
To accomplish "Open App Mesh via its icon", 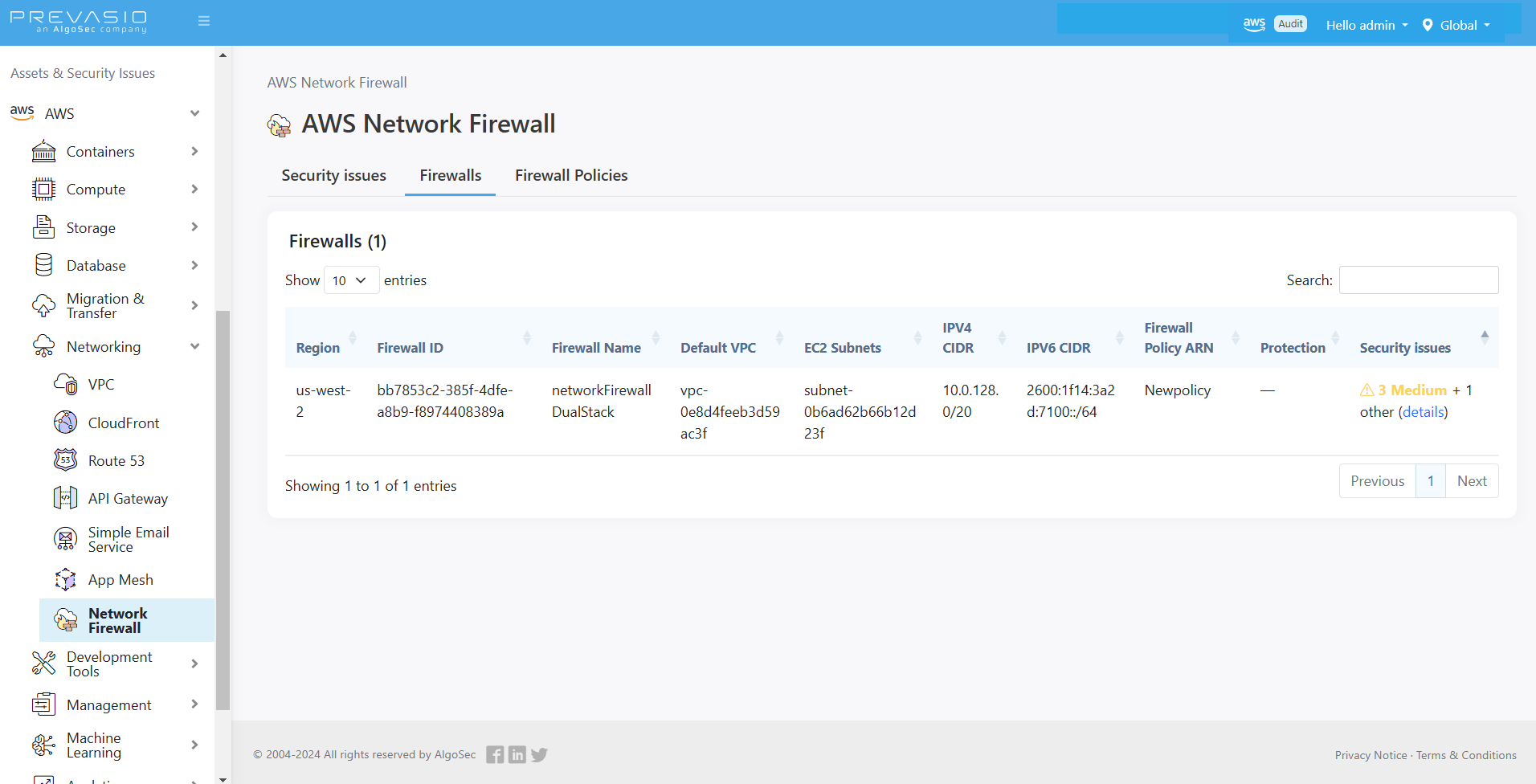I will 66,579.
